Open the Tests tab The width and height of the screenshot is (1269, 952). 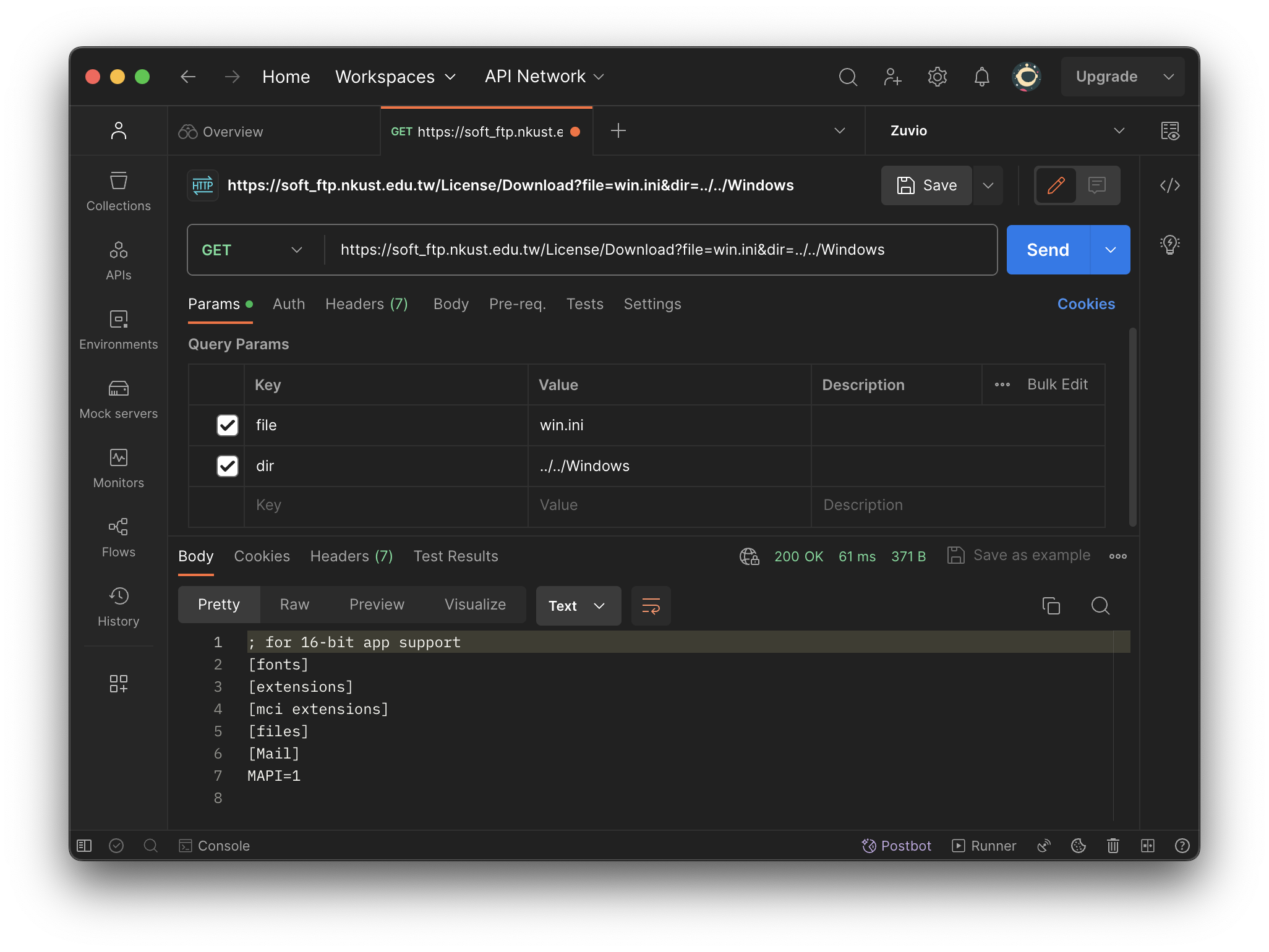coord(584,304)
